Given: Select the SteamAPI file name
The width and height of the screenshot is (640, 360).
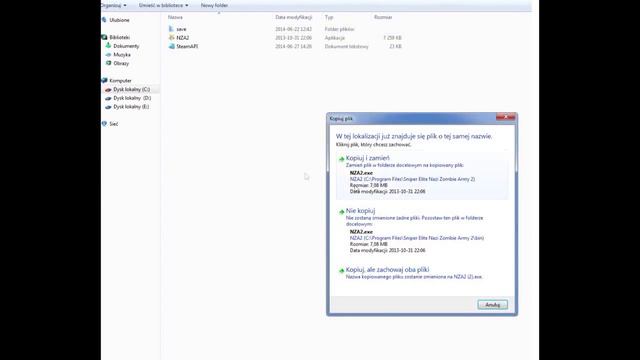Looking at the screenshot, I should pyautogui.click(x=187, y=47).
